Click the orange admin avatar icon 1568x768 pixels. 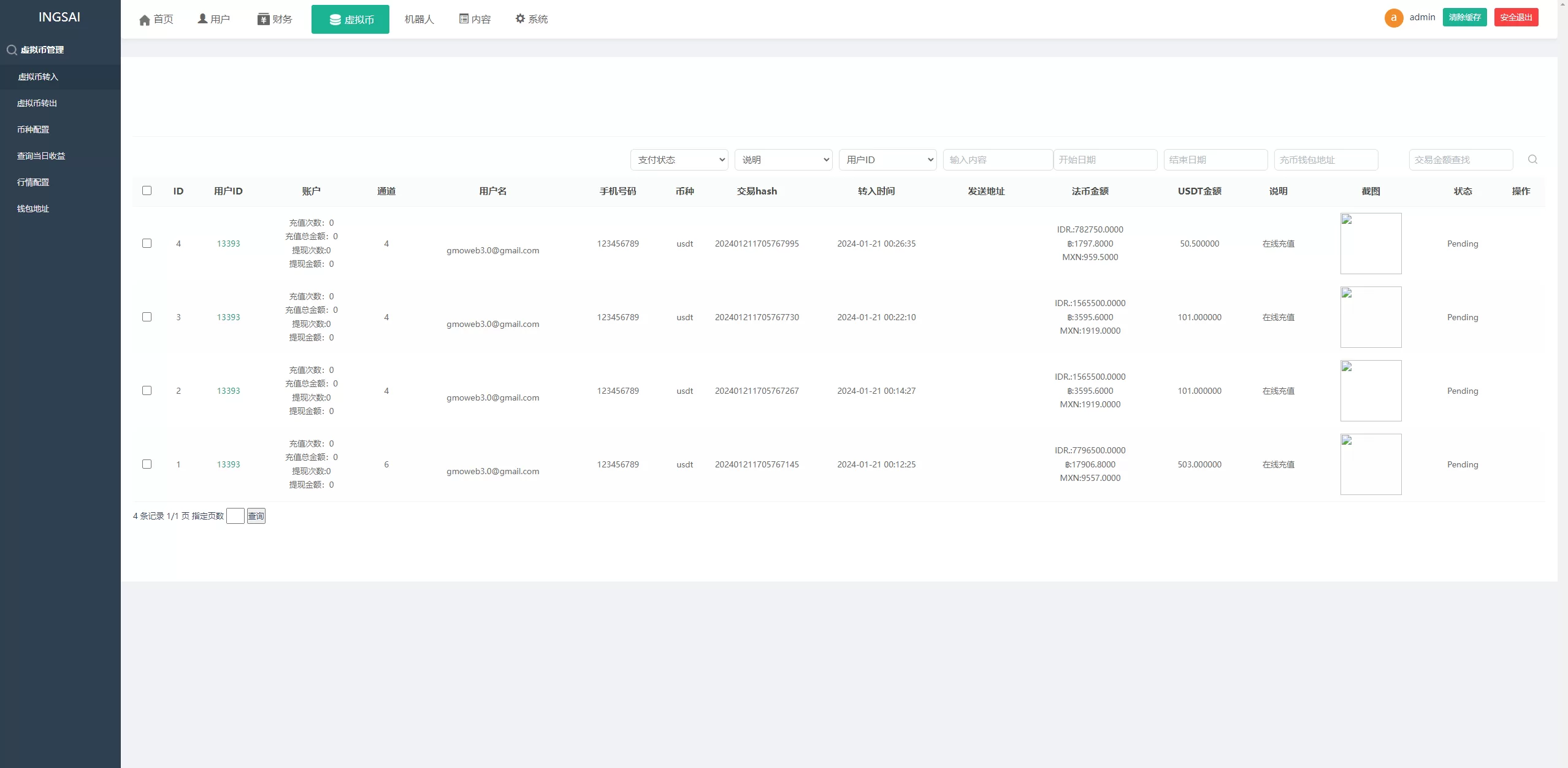pyautogui.click(x=1393, y=18)
